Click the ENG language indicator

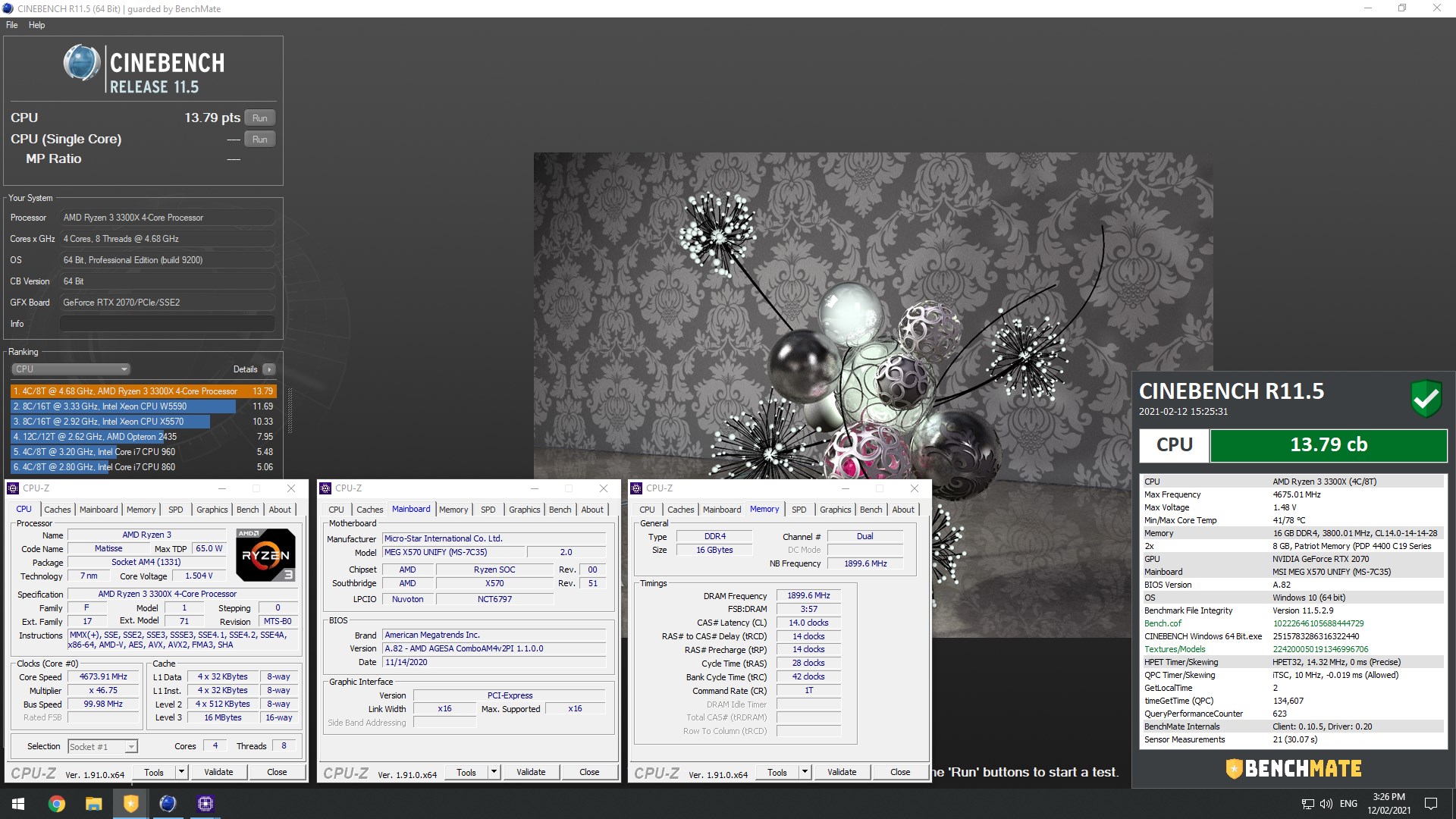(x=1348, y=804)
